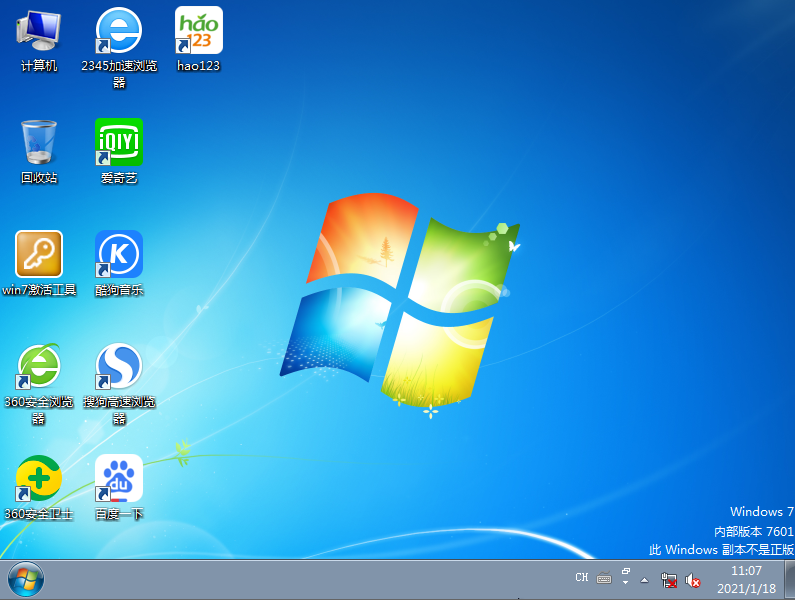Click the 酷狗音乐 KuGou music shortcut

pyautogui.click(x=119, y=255)
